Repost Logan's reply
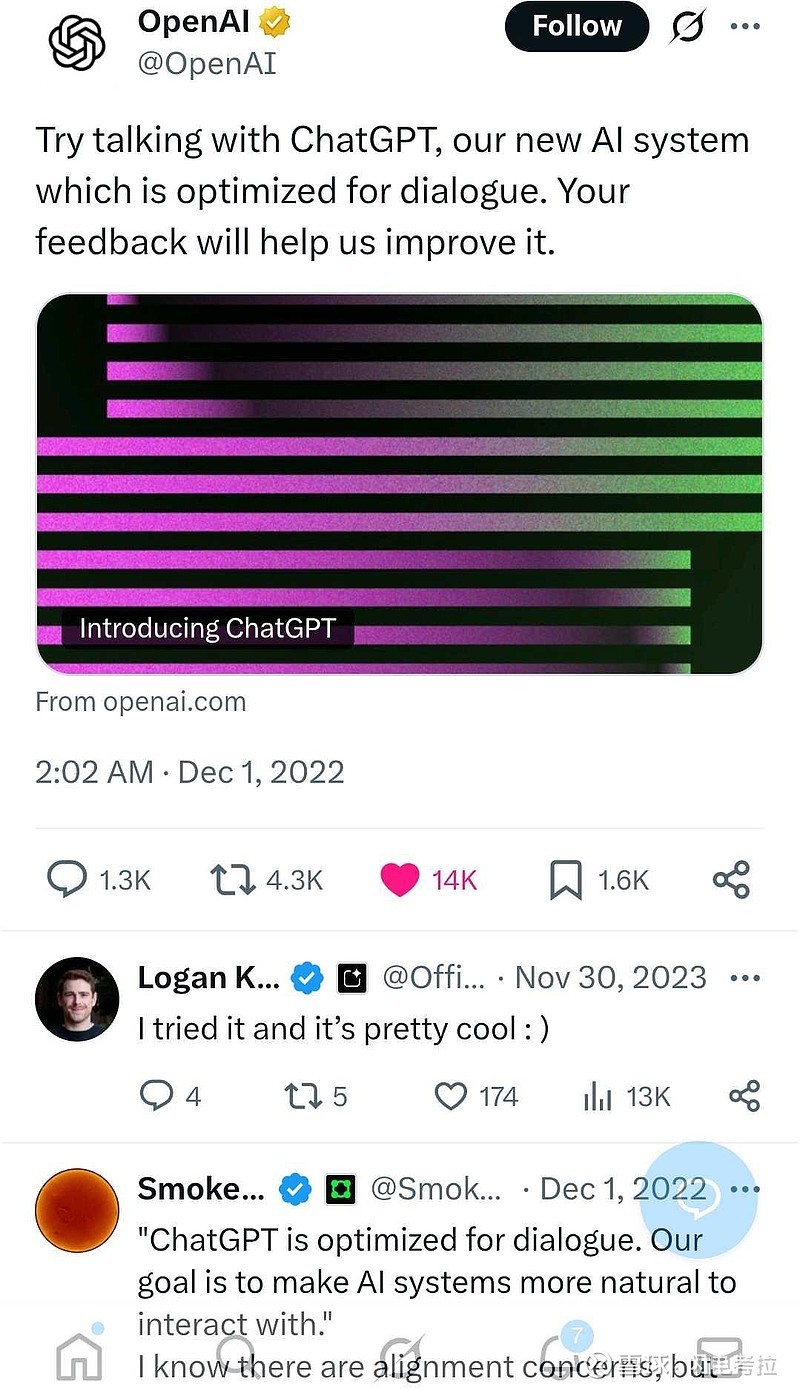The image size is (800, 1390). point(300,1096)
